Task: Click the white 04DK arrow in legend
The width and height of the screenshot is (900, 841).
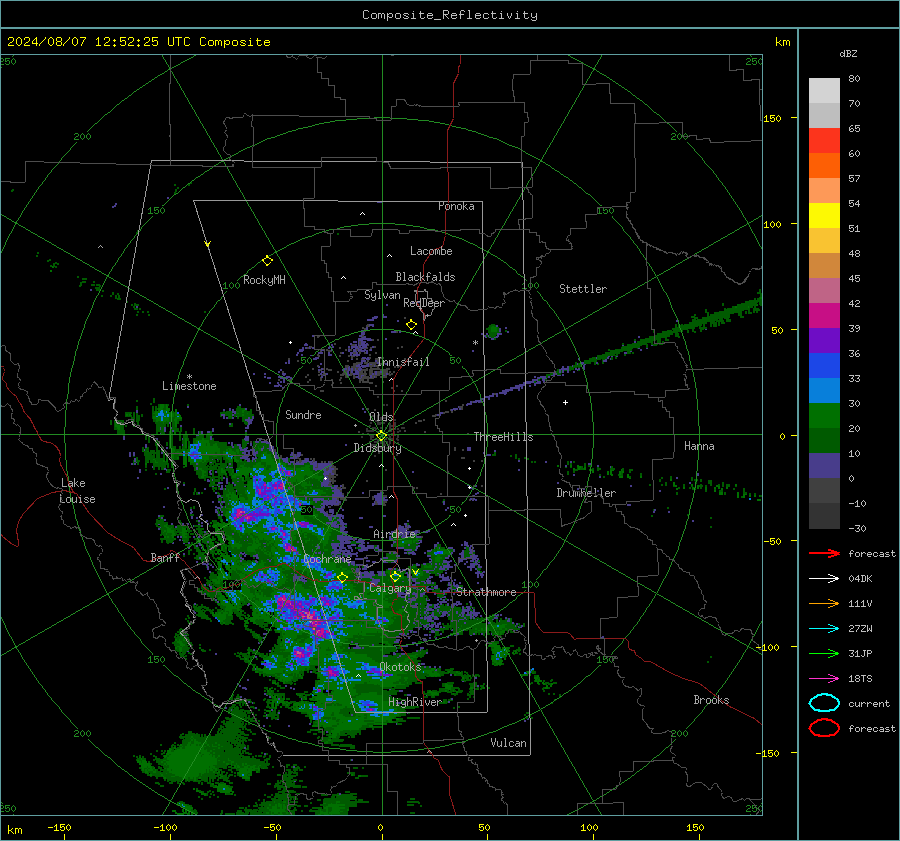Action: point(824,578)
